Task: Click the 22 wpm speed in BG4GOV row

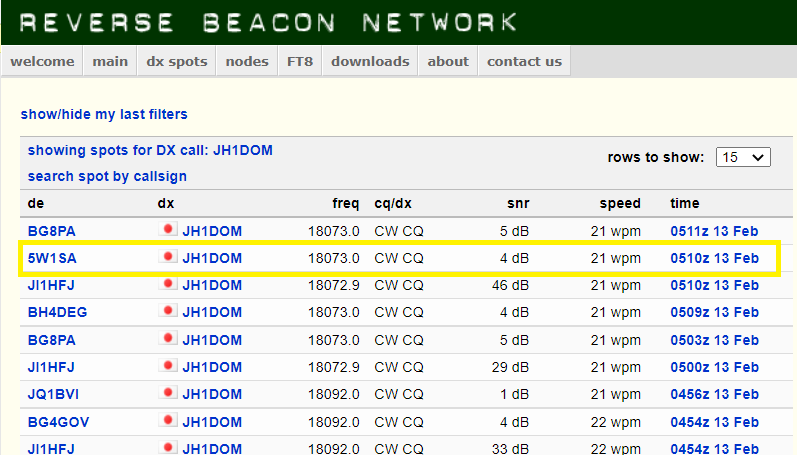Action: point(616,422)
